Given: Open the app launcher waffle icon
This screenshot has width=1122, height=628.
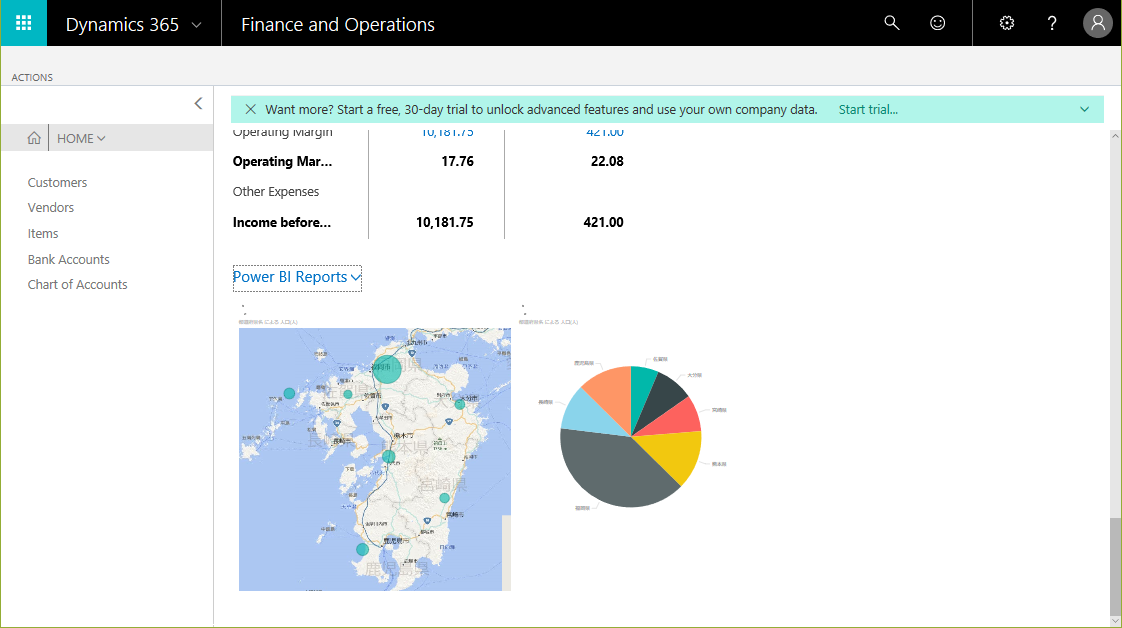Looking at the screenshot, I should (24, 23).
